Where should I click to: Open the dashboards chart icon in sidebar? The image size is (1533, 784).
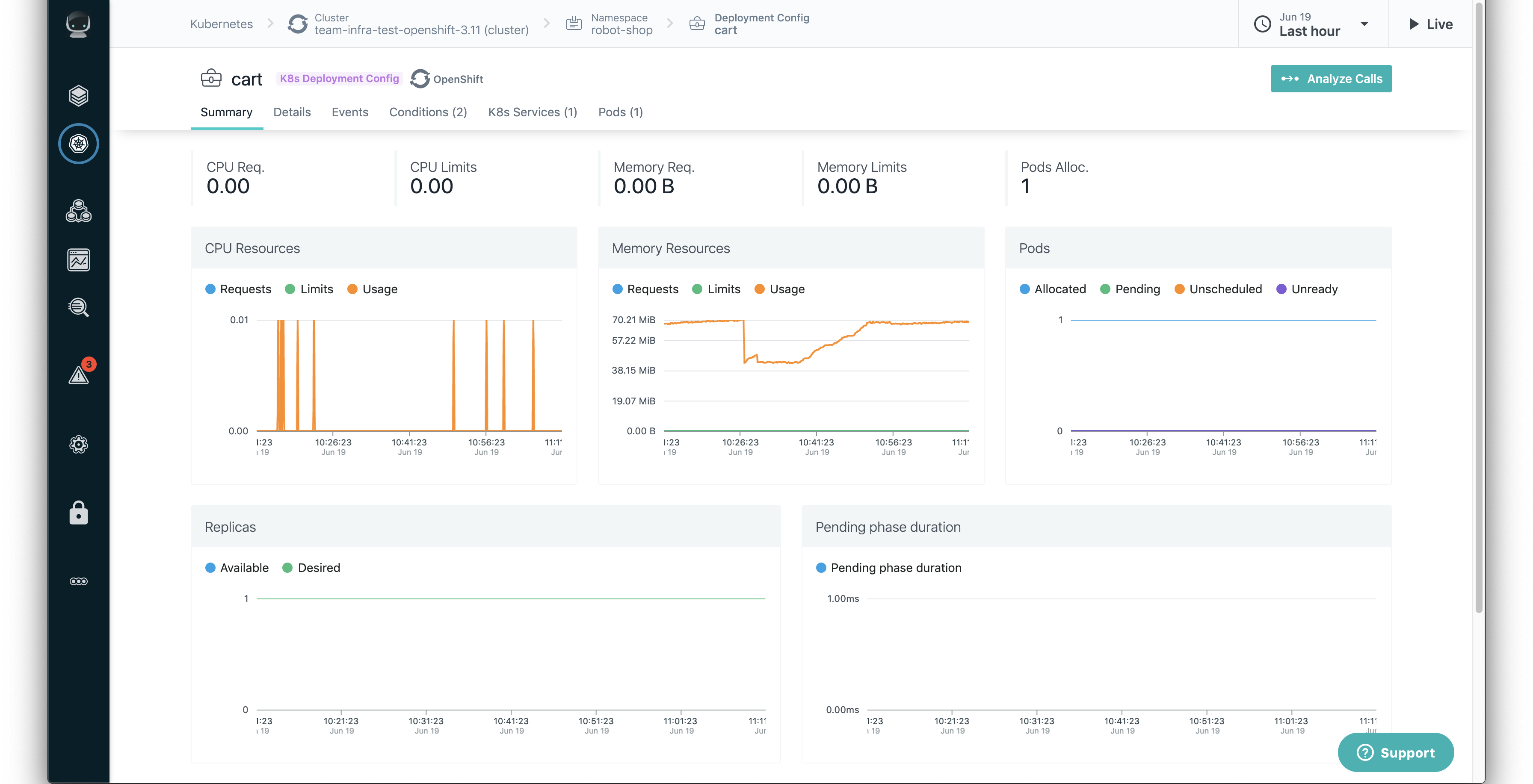pos(78,260)
